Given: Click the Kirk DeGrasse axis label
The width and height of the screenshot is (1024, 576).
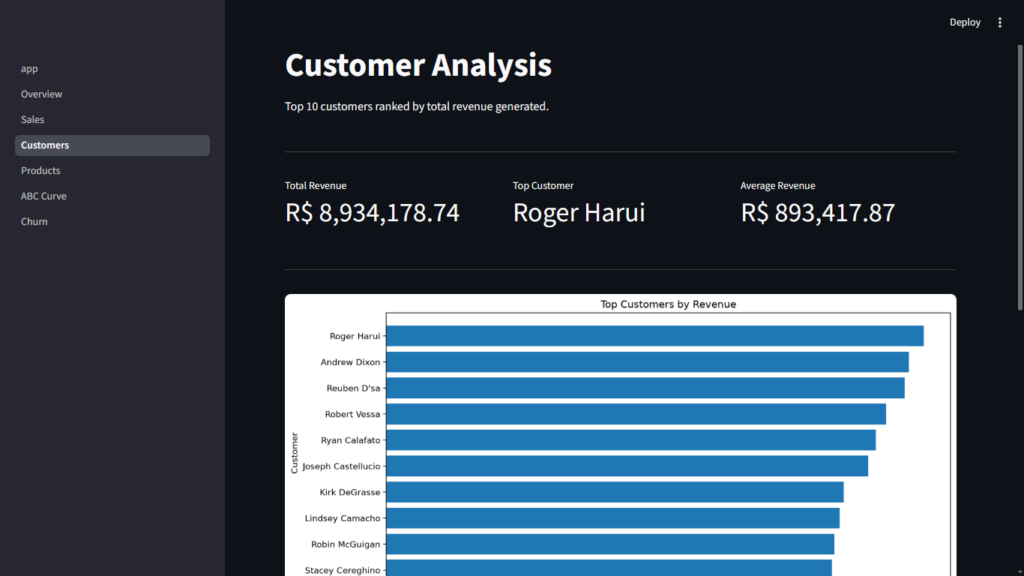Looking at the screenshot, I should [x=350, y=492].
